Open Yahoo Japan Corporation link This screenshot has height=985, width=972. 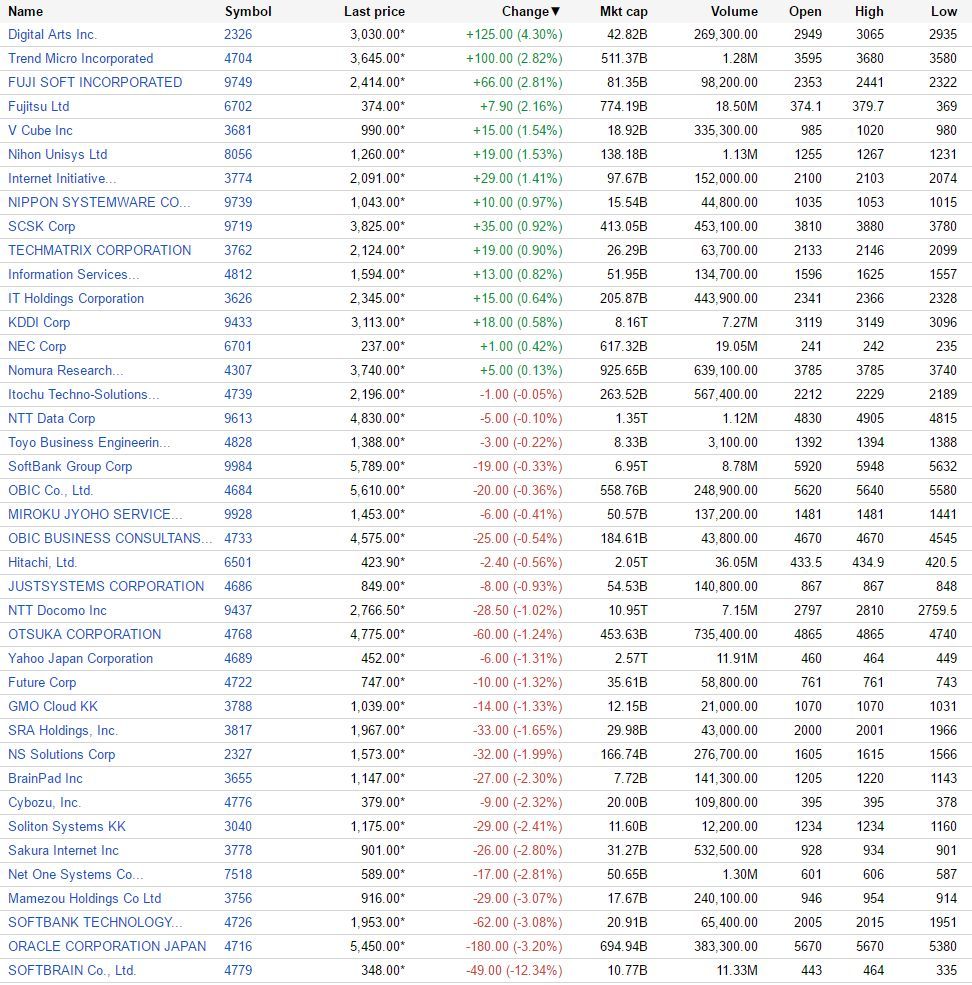tap(80, 658)
